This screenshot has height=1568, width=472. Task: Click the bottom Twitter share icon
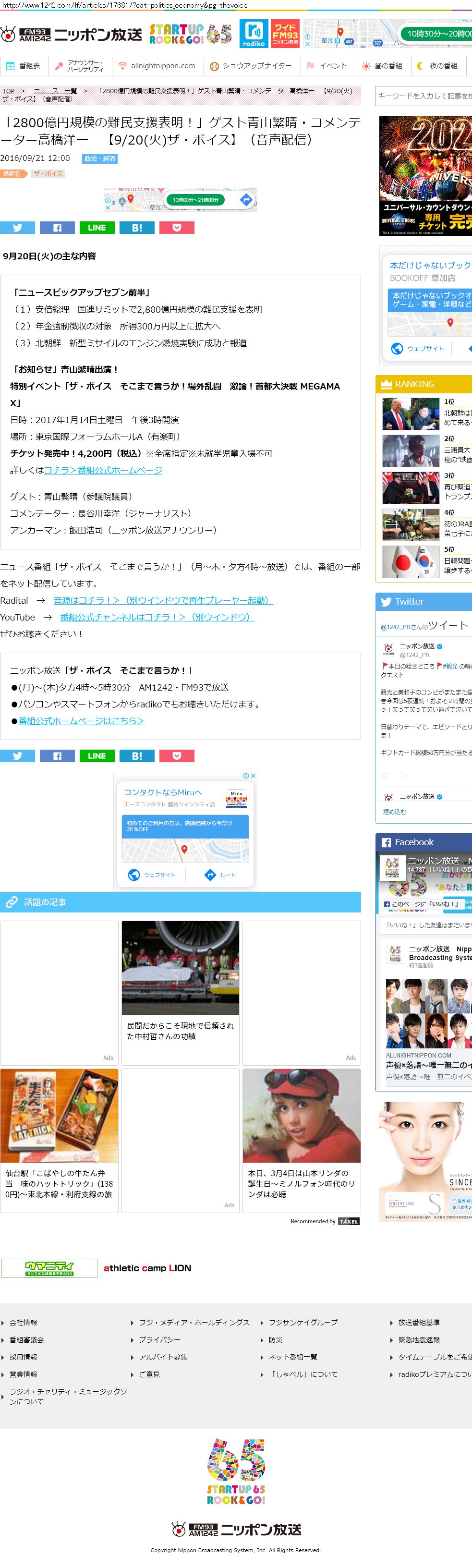(x=18, y=756)
